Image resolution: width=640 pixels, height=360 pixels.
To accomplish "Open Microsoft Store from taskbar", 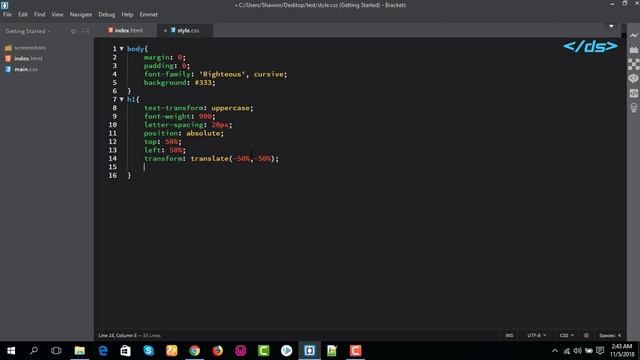I will (x=126, y=351).
